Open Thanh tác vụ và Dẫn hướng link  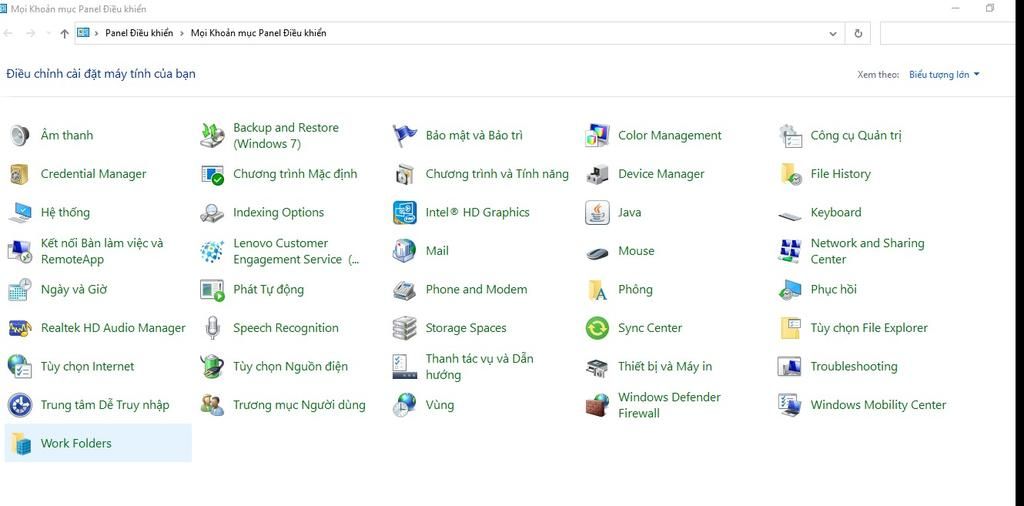point(479,366)
